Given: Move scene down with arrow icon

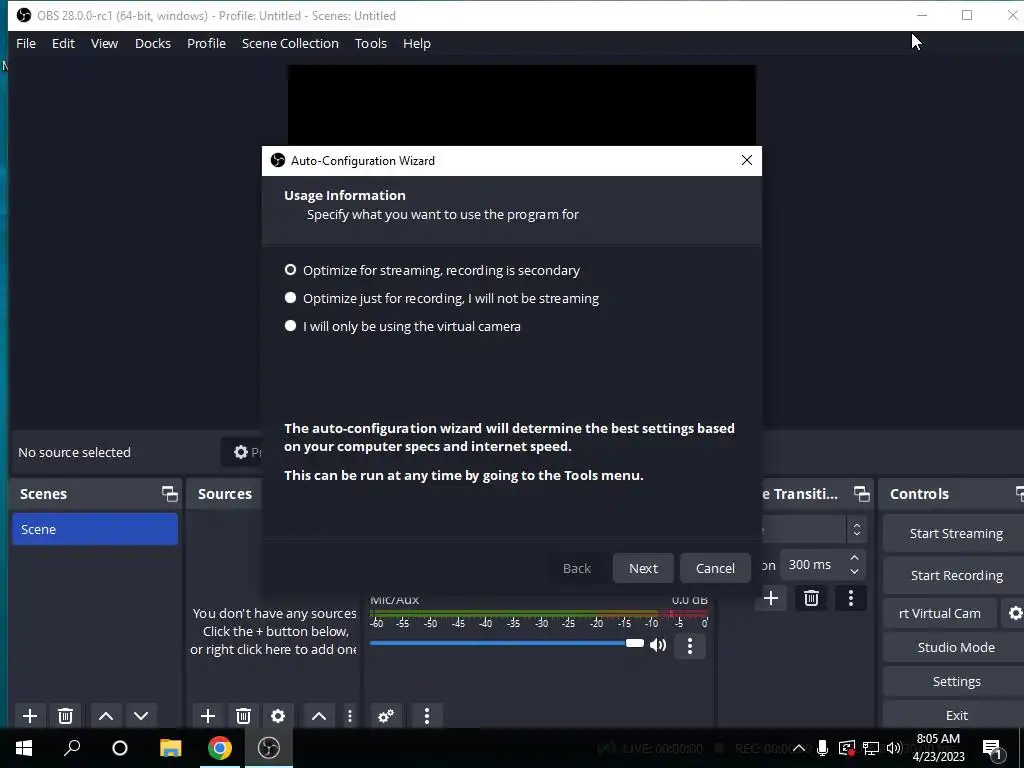Looking at the screenshot, I should click(141, 716).
